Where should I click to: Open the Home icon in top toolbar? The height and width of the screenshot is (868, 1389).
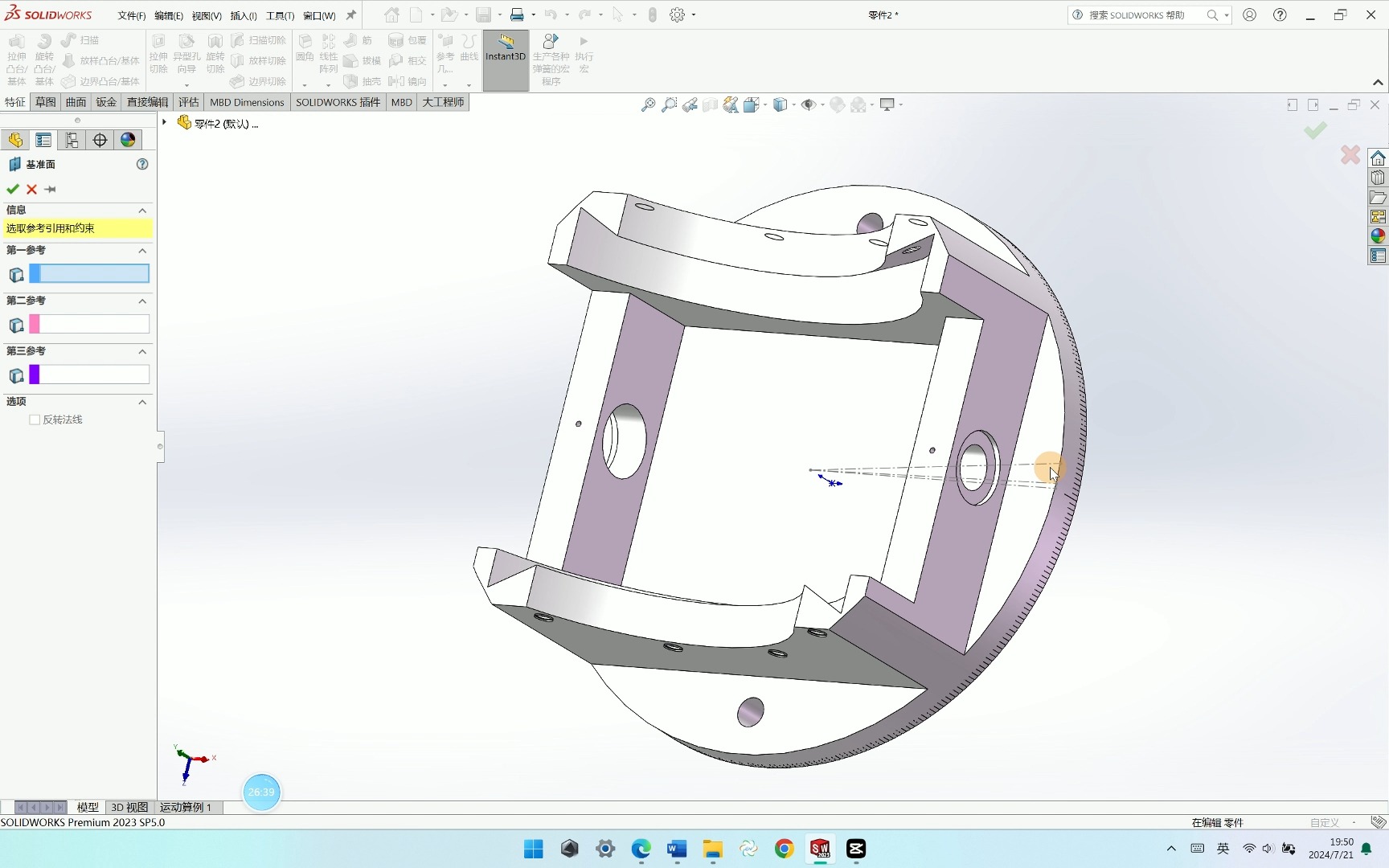click(x=391, y=14)
